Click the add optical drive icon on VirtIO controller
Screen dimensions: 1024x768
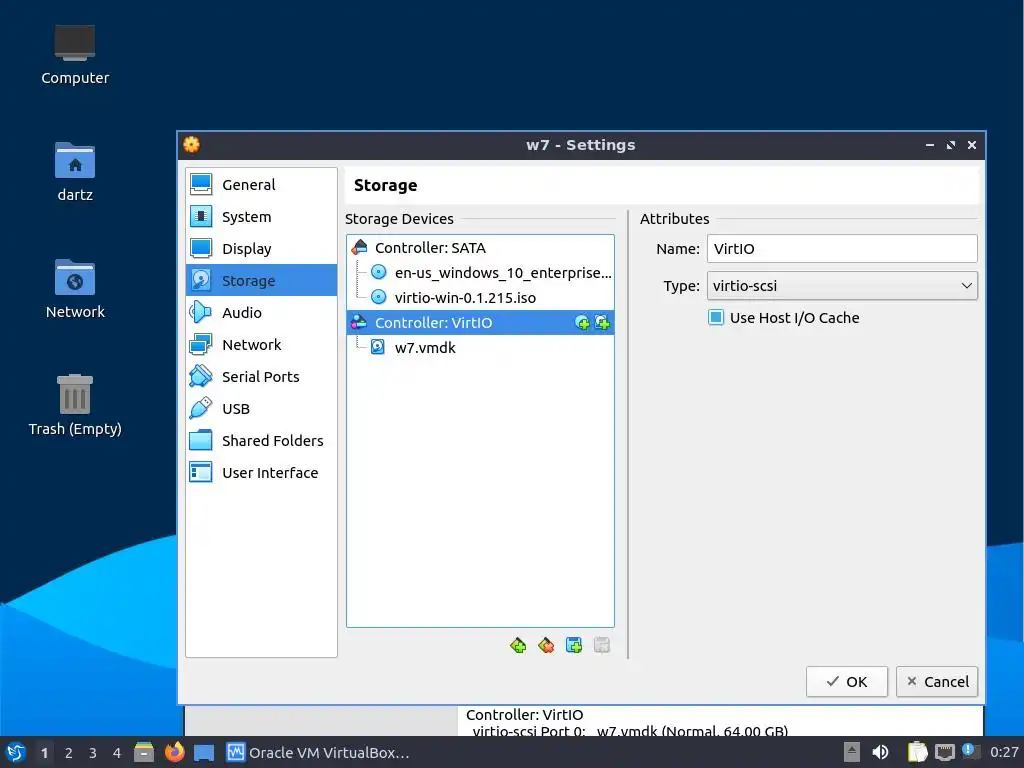pyautogui.click(x=582, y=323)
